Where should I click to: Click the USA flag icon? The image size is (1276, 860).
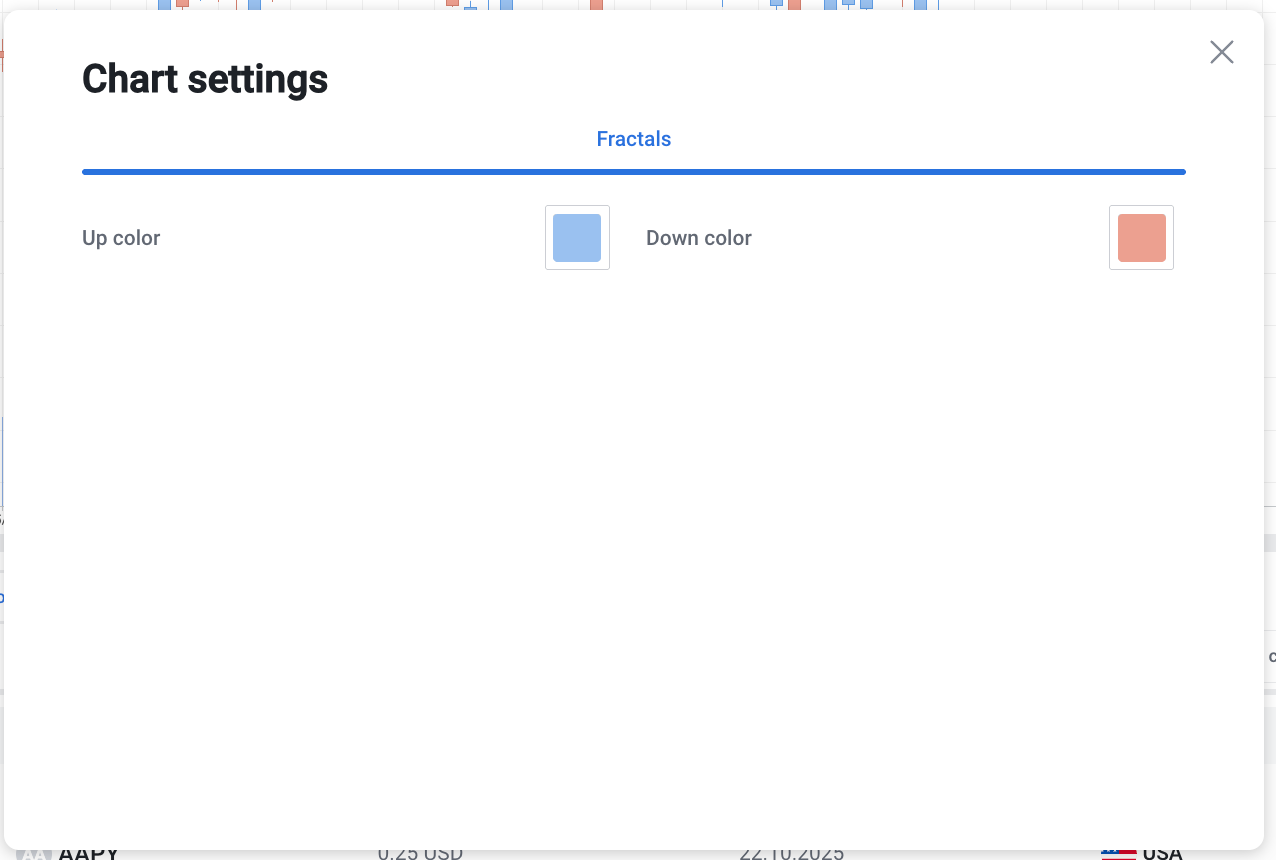pyautogui.click(x=1118, y=854)
